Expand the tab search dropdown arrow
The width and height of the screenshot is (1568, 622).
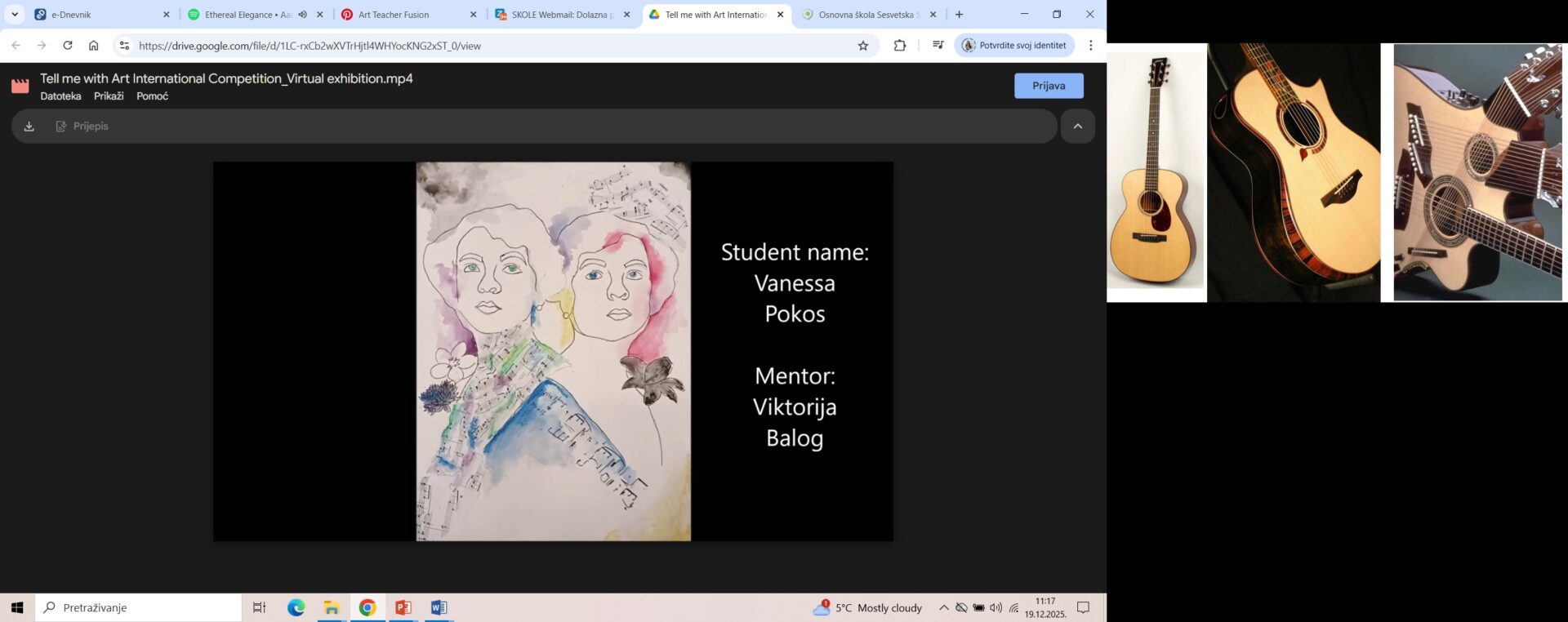[x=15, y=15]
